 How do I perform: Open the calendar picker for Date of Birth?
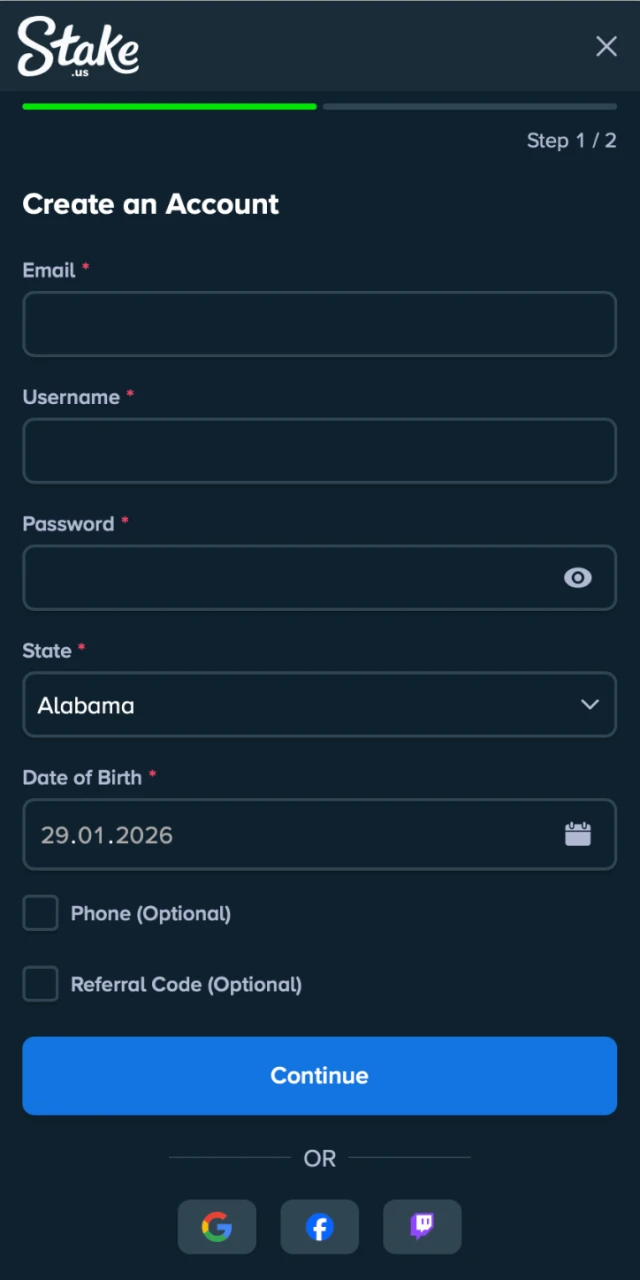pos(578,832)
